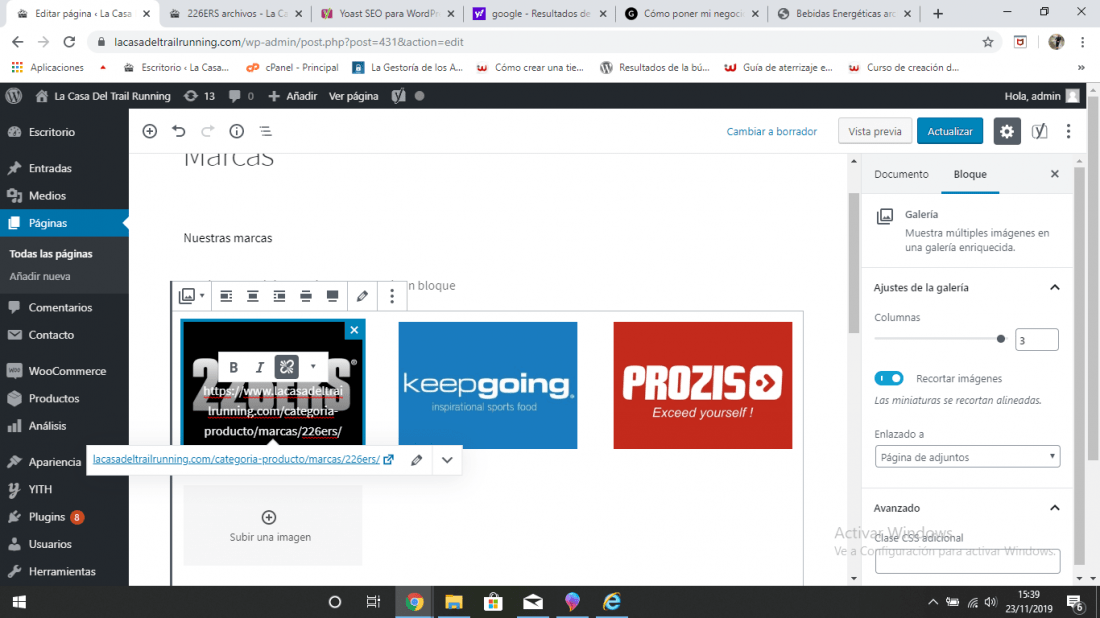Apply bold to the caption
1100x618 pixels.
click(x=234, y=367)
